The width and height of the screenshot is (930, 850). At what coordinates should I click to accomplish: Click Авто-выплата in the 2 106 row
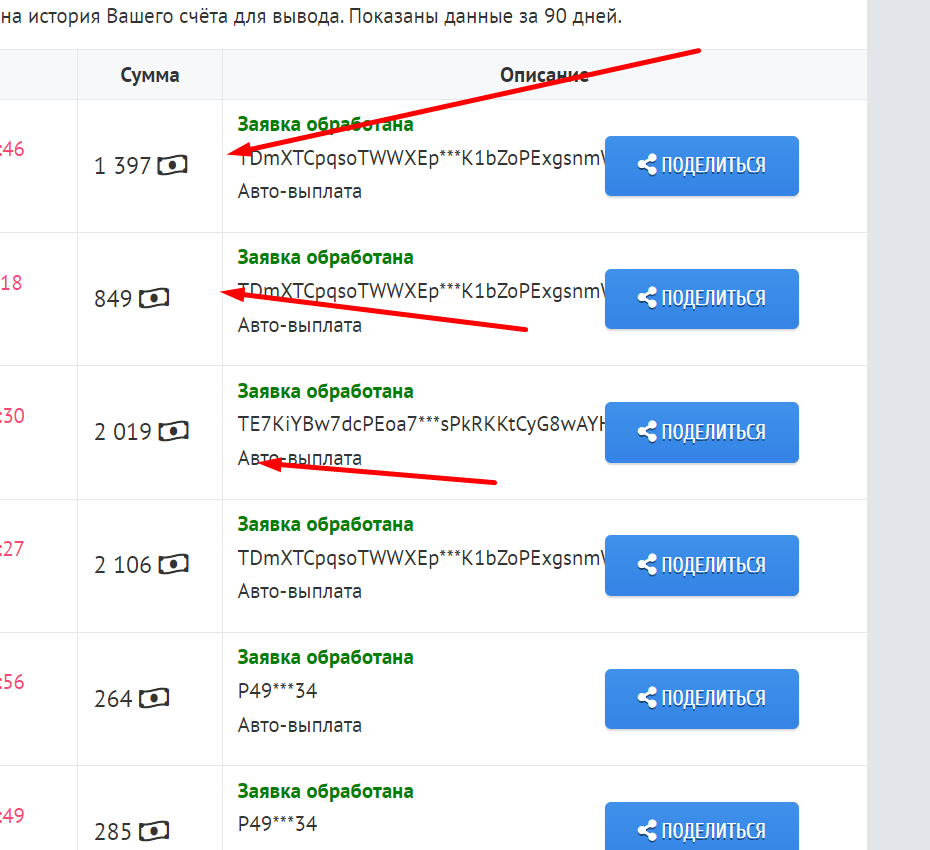pos(300,591)
